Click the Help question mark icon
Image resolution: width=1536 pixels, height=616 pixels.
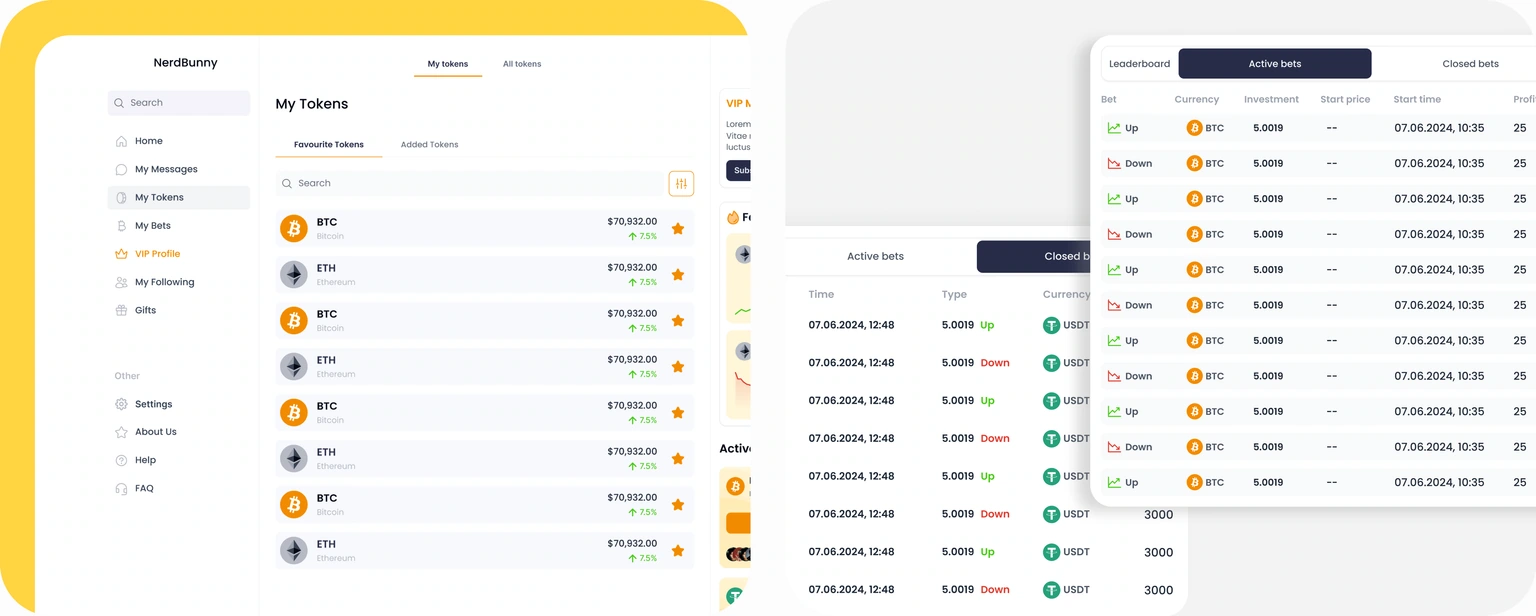point(121,460)
